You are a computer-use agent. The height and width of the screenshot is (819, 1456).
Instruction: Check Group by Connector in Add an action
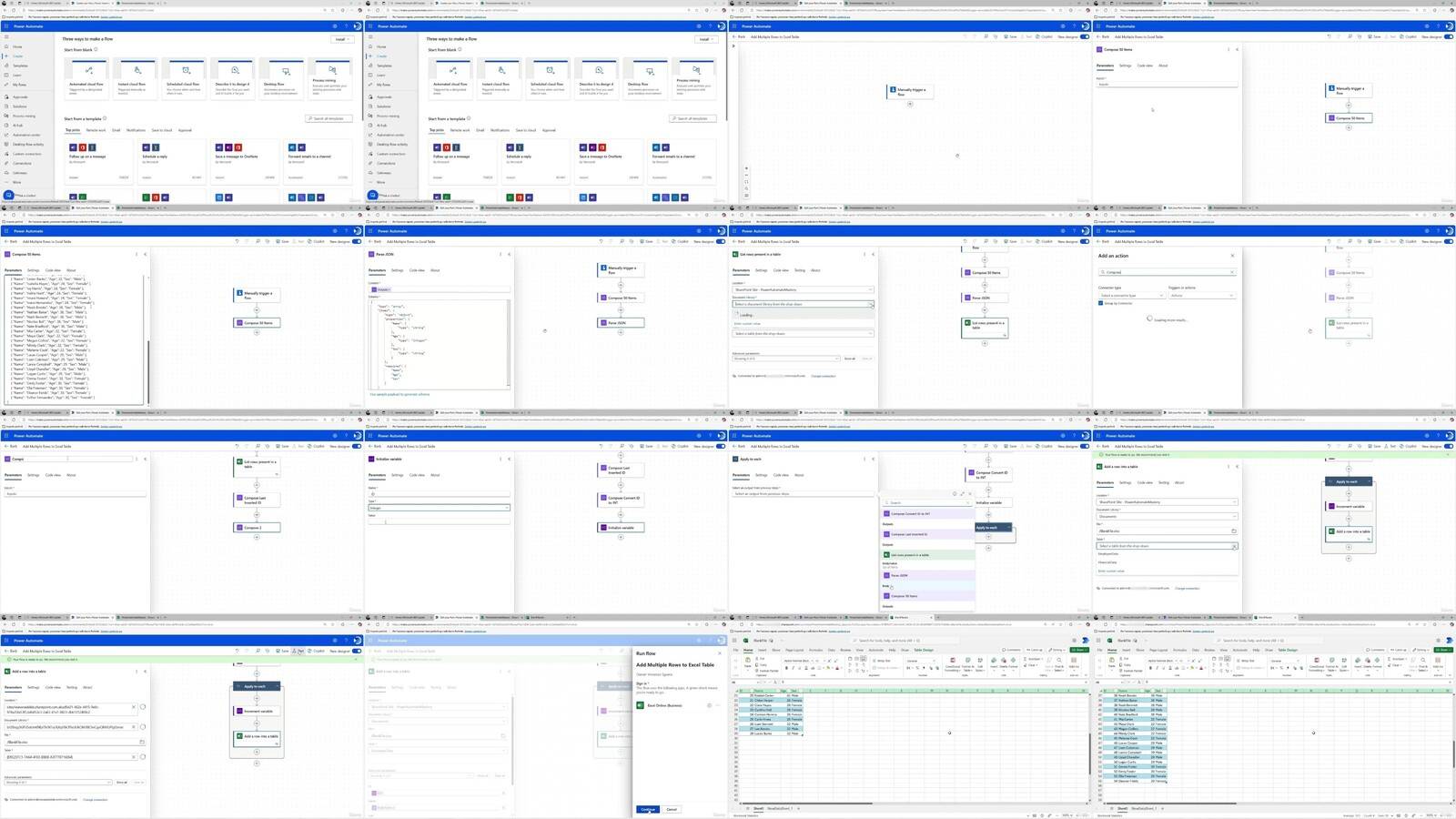tap(1101, 303)
